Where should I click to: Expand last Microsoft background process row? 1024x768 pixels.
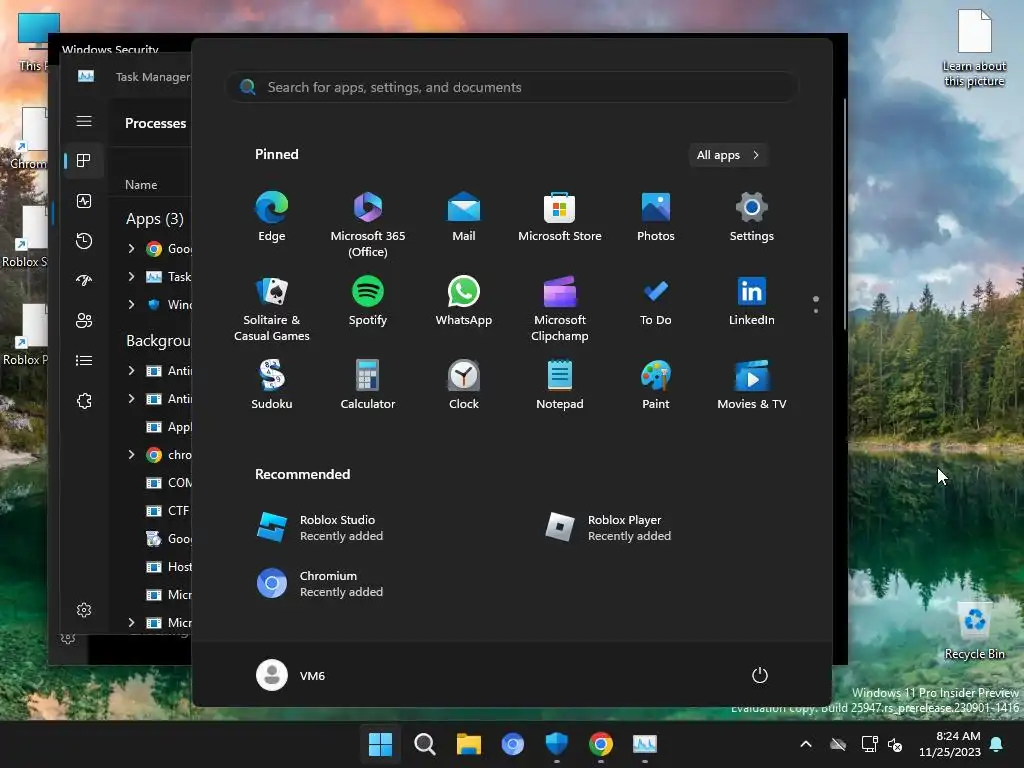point(131,622)
